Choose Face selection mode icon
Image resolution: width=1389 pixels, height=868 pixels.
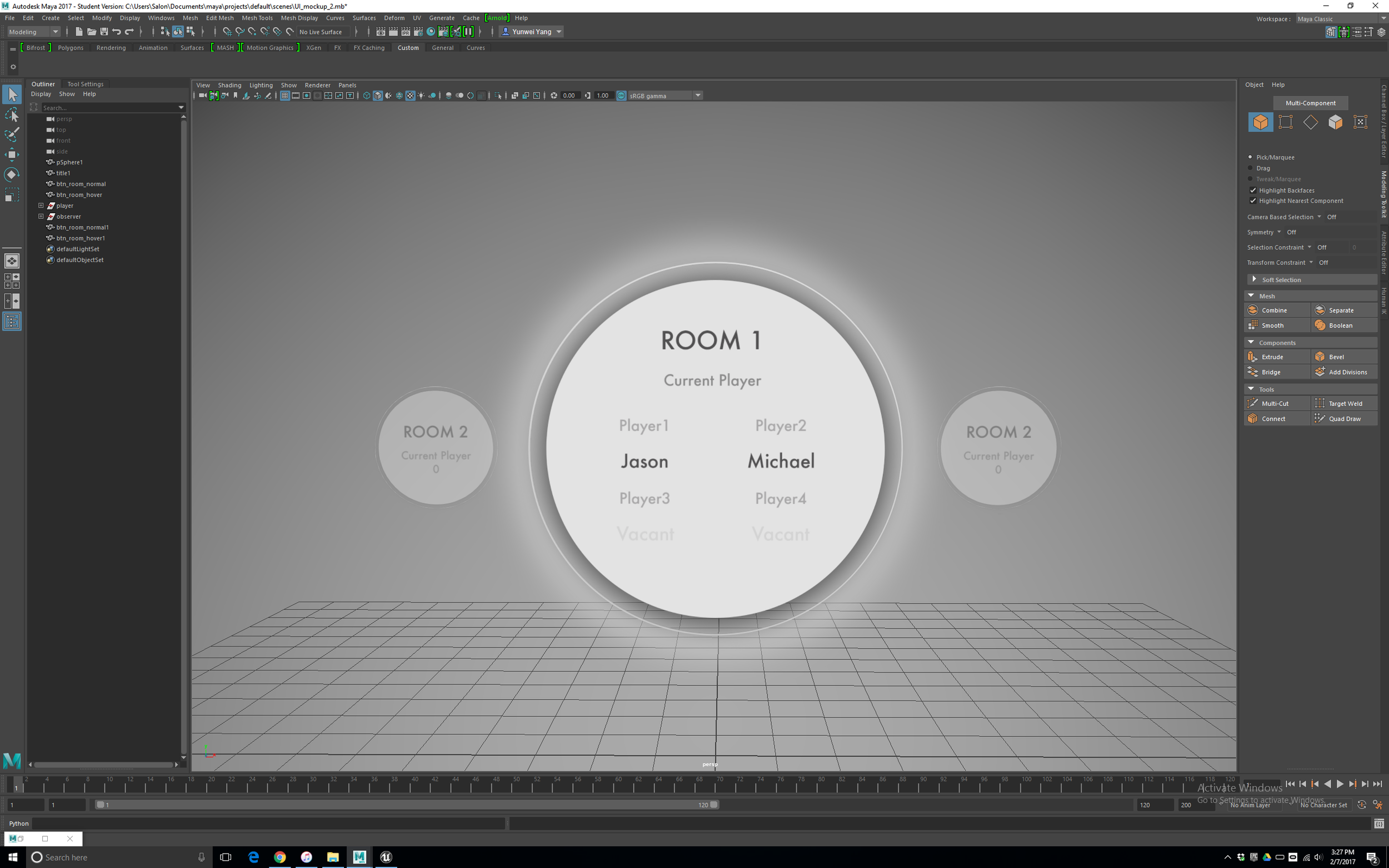tap(1335, 122)
